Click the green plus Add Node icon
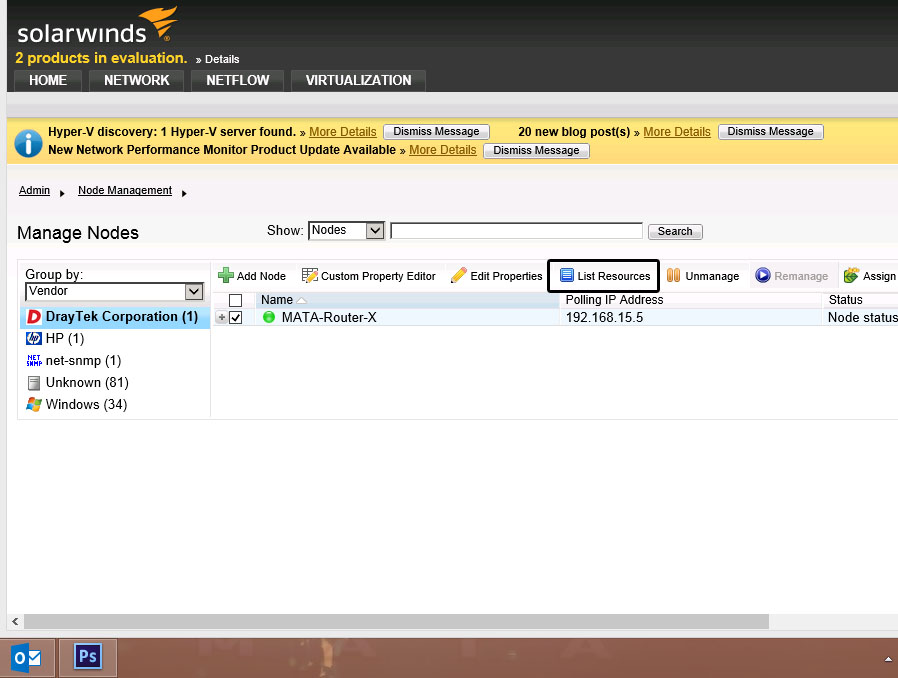 226,275
